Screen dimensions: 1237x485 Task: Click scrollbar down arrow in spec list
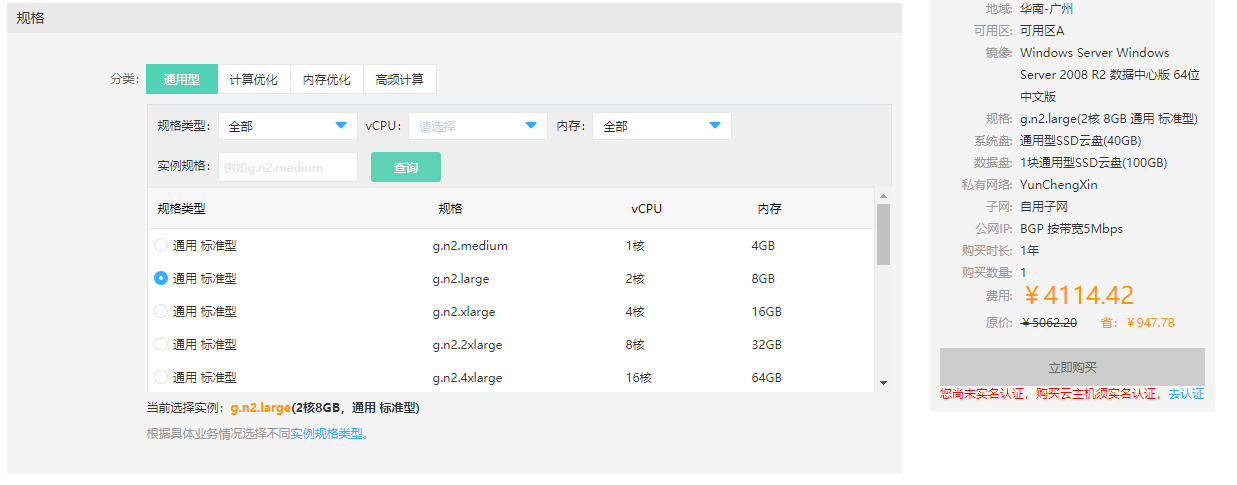[883, 382]
